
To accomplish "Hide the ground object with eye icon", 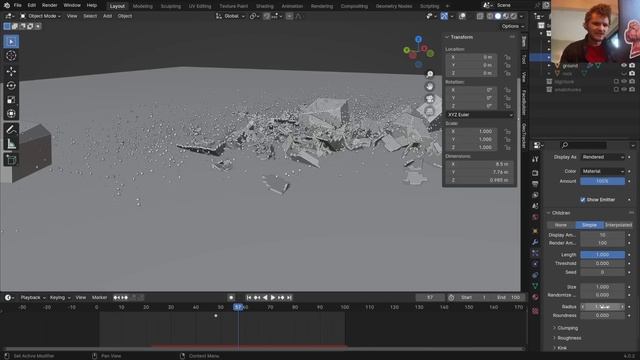I will (x=624, y=65).
